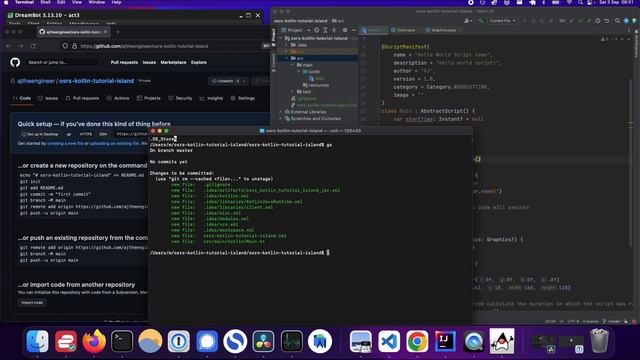The image size is (640, 360).
Task: Select the resources folder in Project tree
Action: [316, 85]
